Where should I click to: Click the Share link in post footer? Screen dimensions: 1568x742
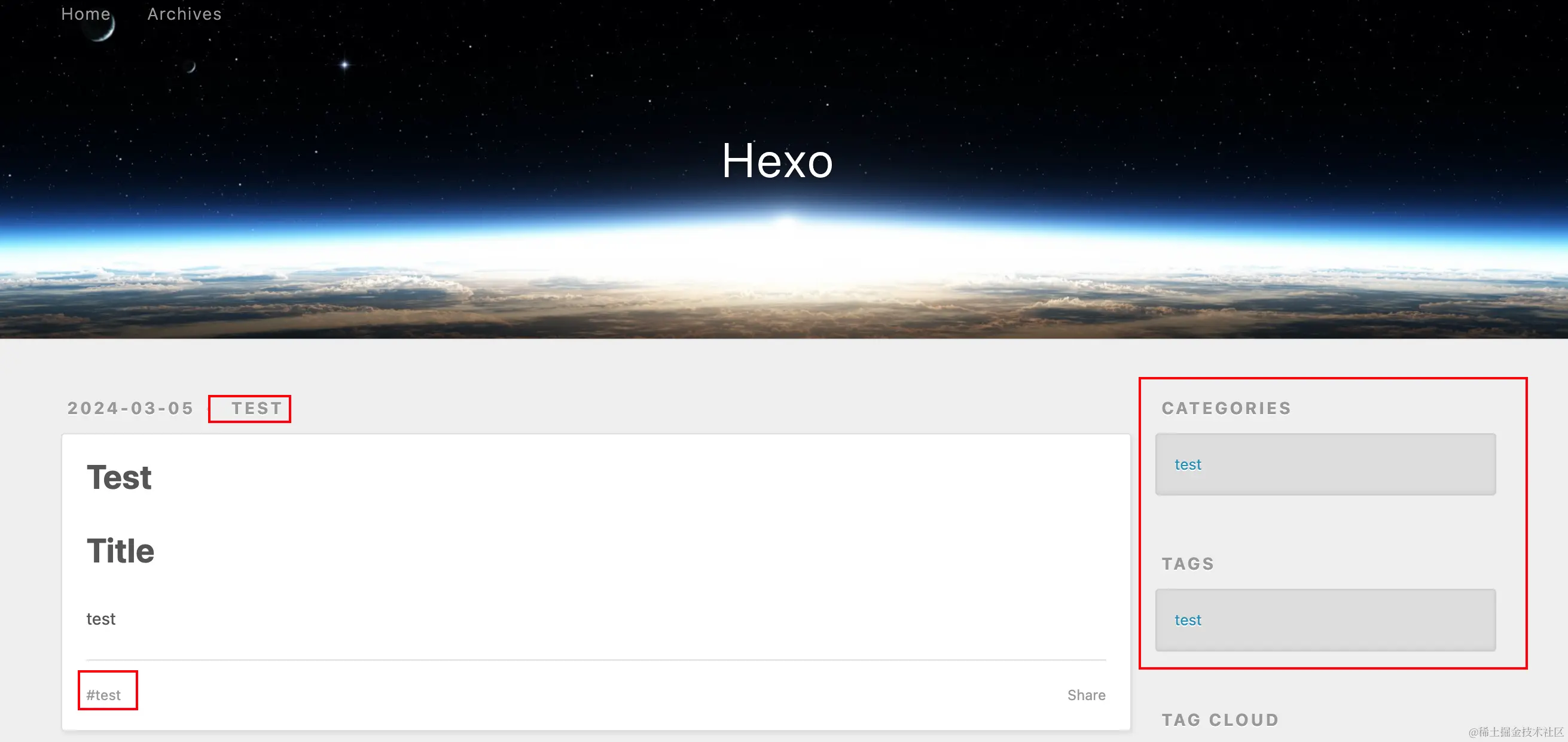coord(1087,695)
